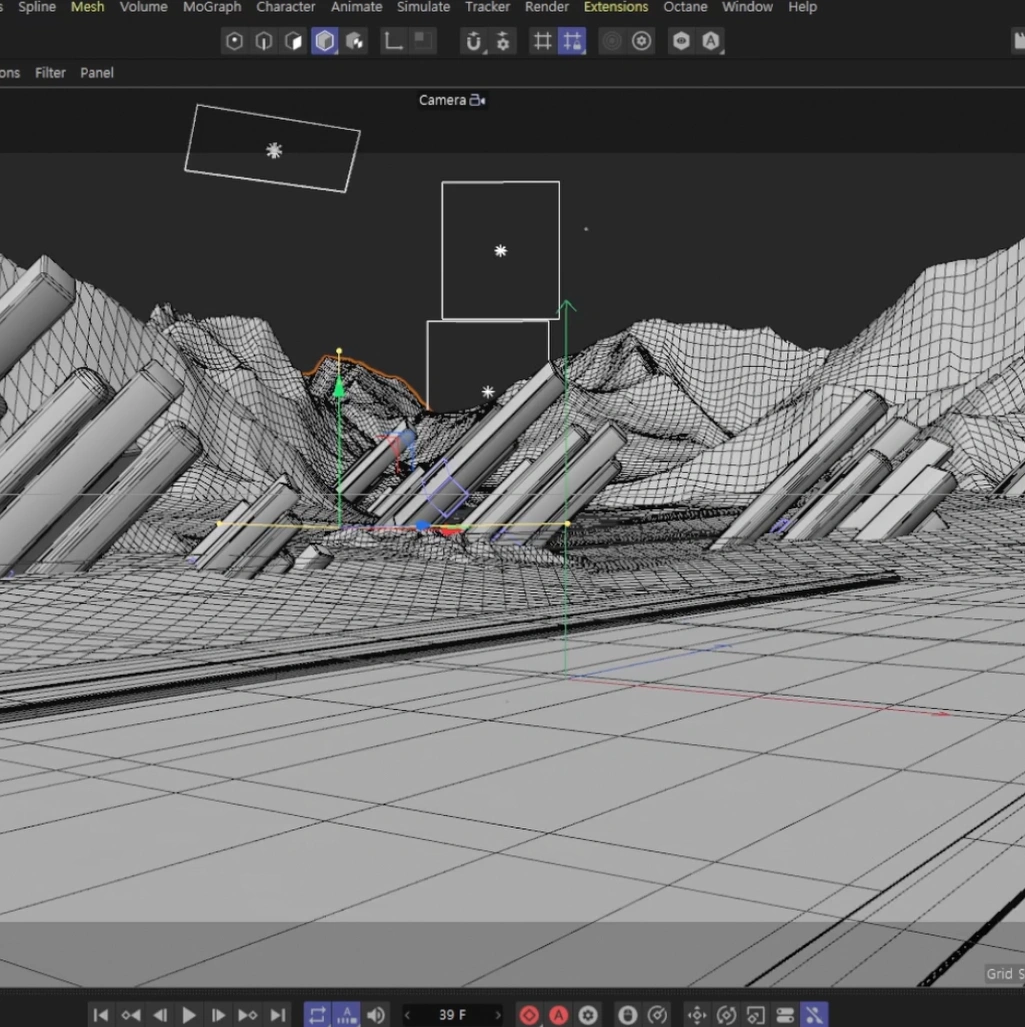Viewport: 1025px width, 1027px height.
Task: Toggle Scale keyframe recording icon
Action: 756,1015
